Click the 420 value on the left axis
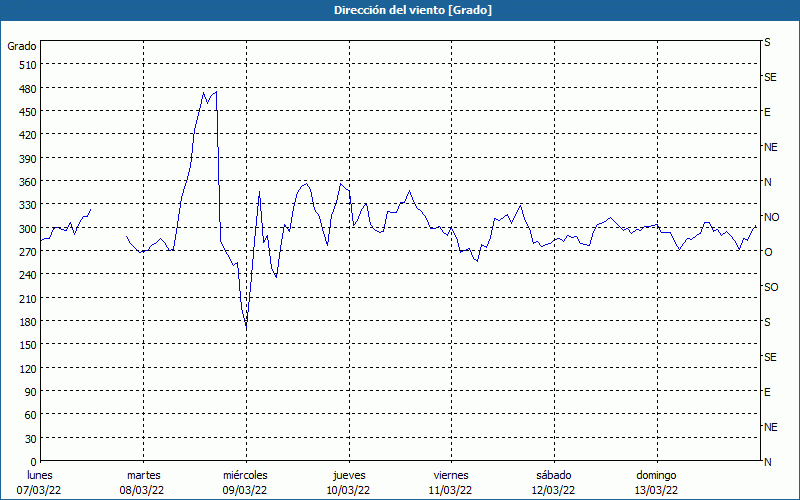The image size is (800, 500). tap(28, 135)
